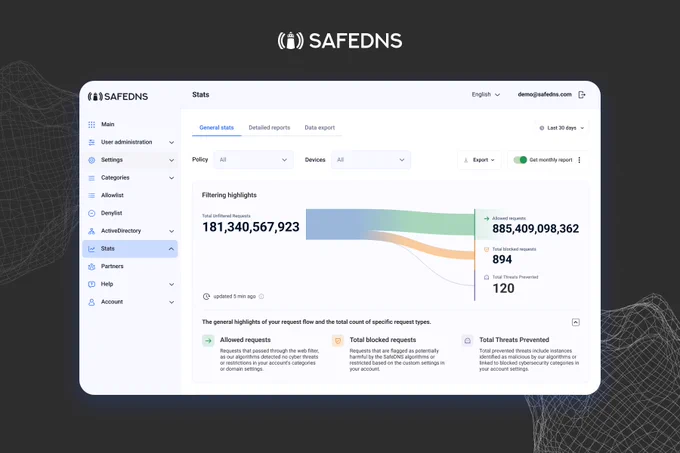This screenshot has width=680, height=453.
Task: Click the Partners icon in sidebar
Action: 92,267
